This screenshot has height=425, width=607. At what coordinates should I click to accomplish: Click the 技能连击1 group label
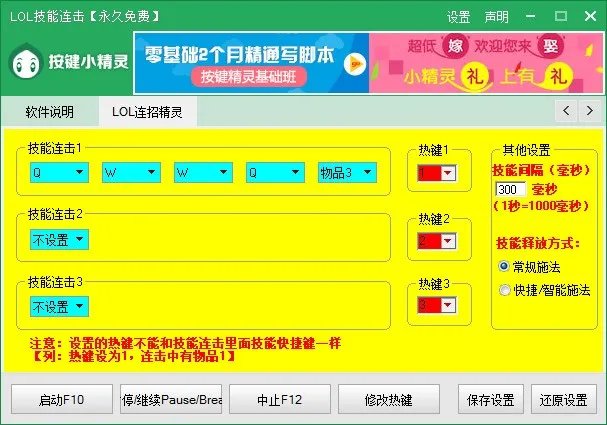55,148
